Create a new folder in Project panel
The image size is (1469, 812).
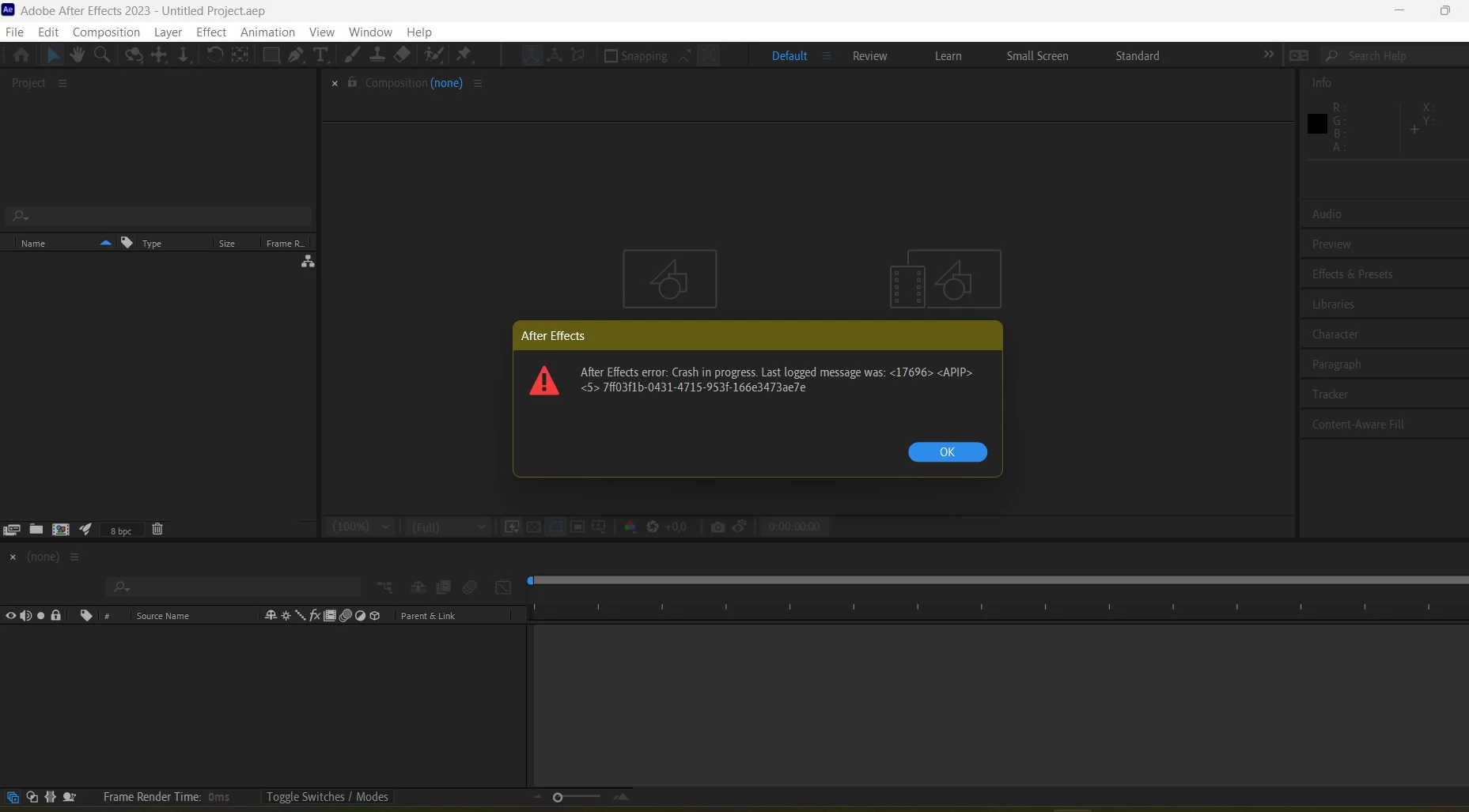point(36,529)
